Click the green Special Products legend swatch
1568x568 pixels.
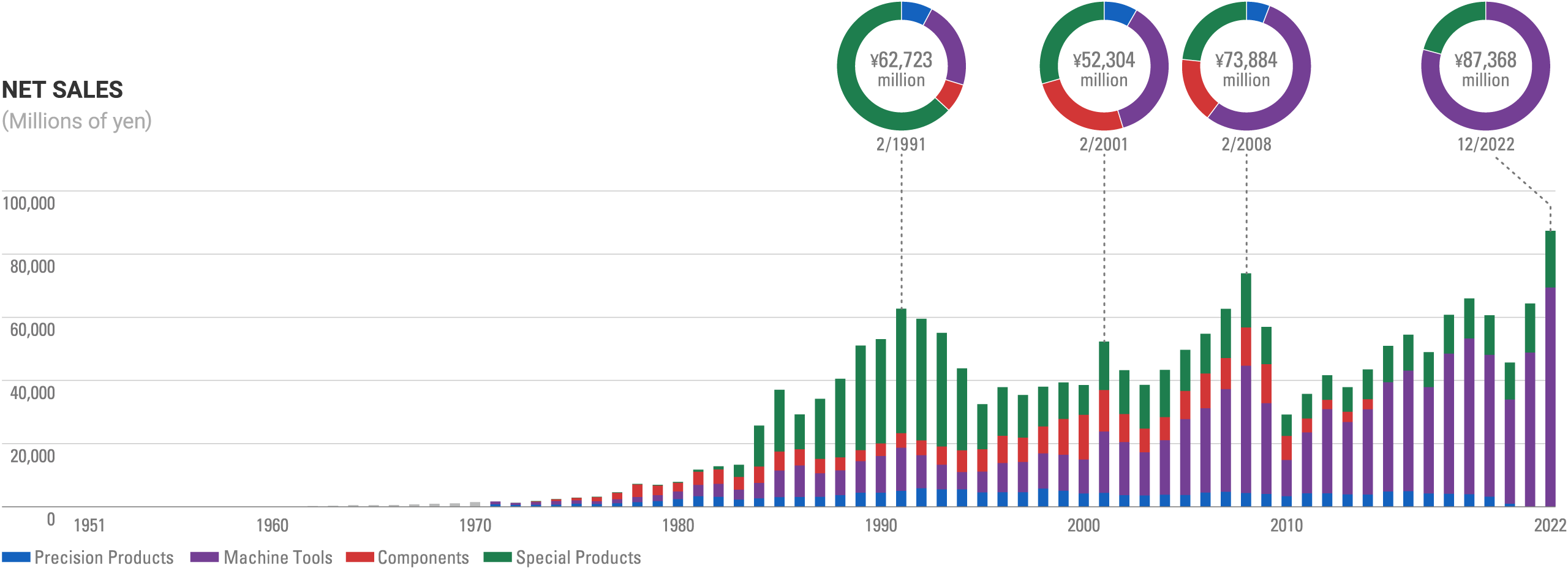pyautogui.click(x=498, y=557)
